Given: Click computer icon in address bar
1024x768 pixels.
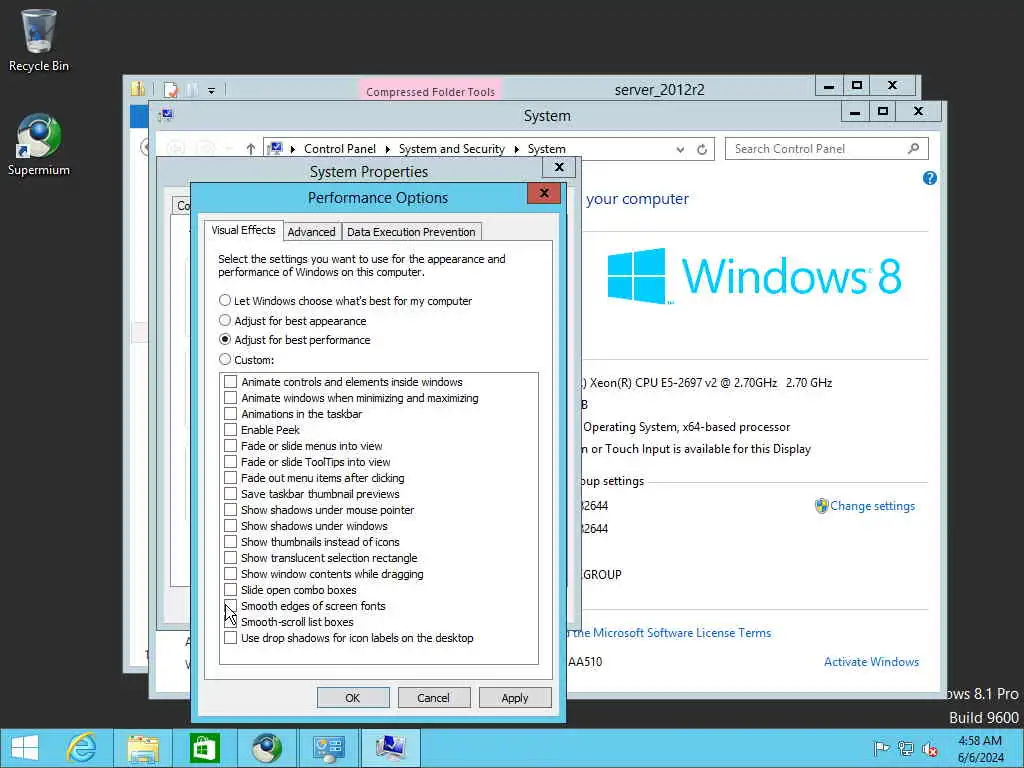Looking at the screenshot, I should click(x=275, y=149).
